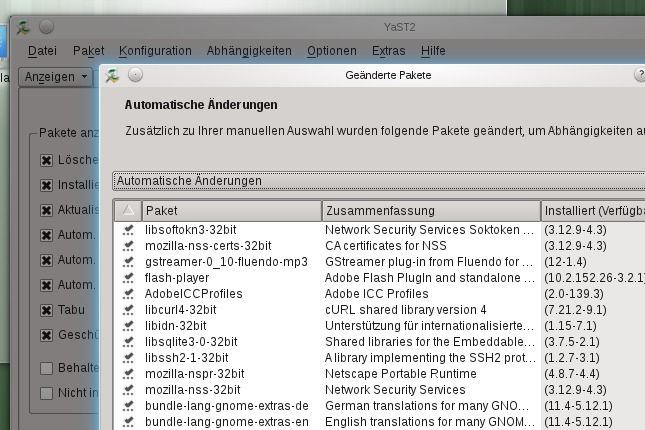Click status icon for gstreamer-0_10-fluendo-mp3
This screenshot has width=645, height=430.
[x=128, y=262]
